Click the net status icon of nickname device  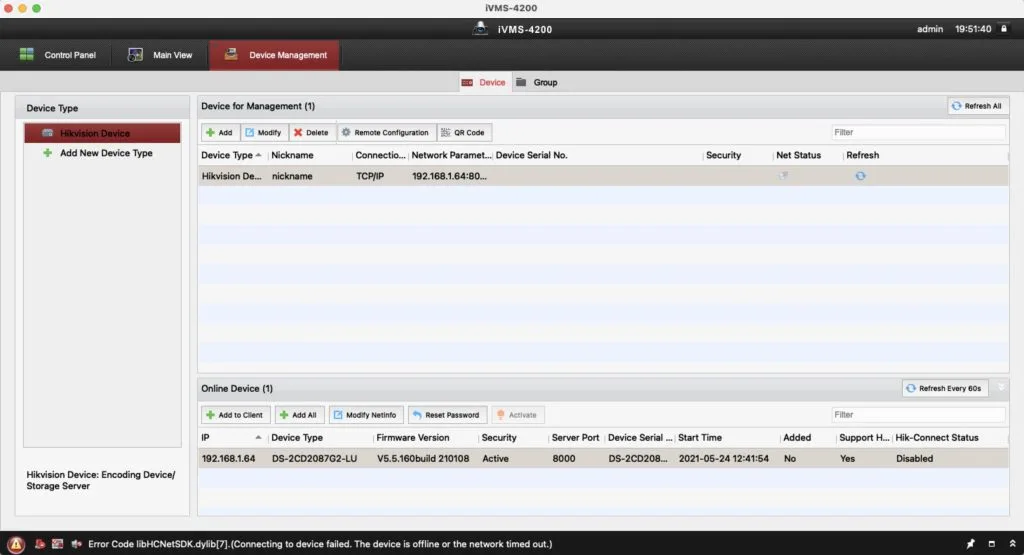click(x=783, y=176)
